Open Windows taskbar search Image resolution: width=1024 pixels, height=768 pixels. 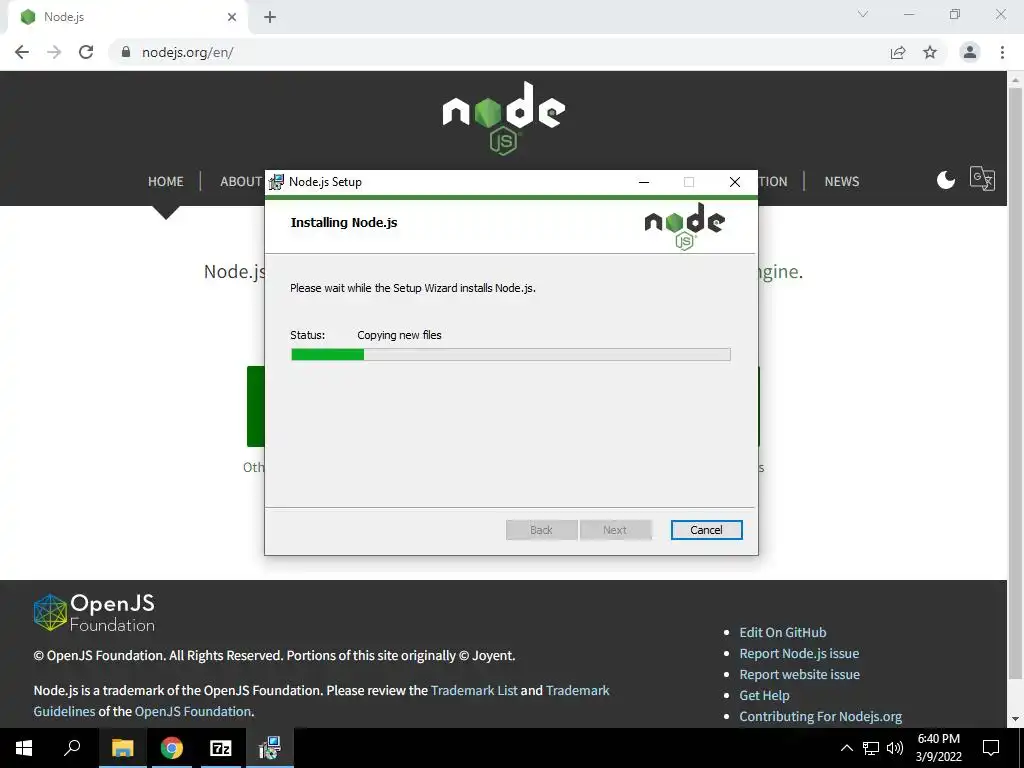click(72, 748)
